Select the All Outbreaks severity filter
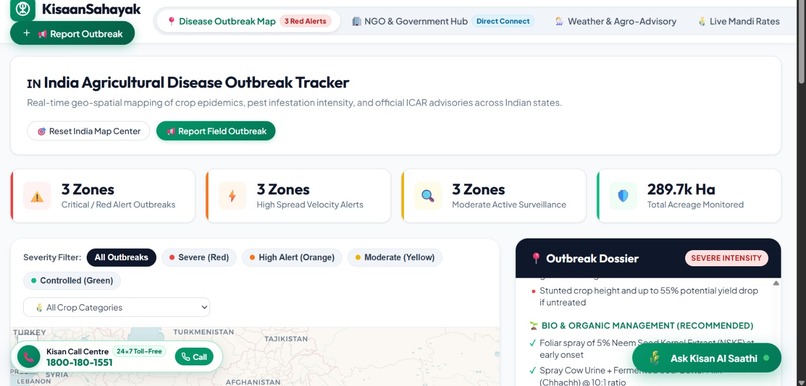The width and height of the screenshot is (806, 386). pos(121,258)
